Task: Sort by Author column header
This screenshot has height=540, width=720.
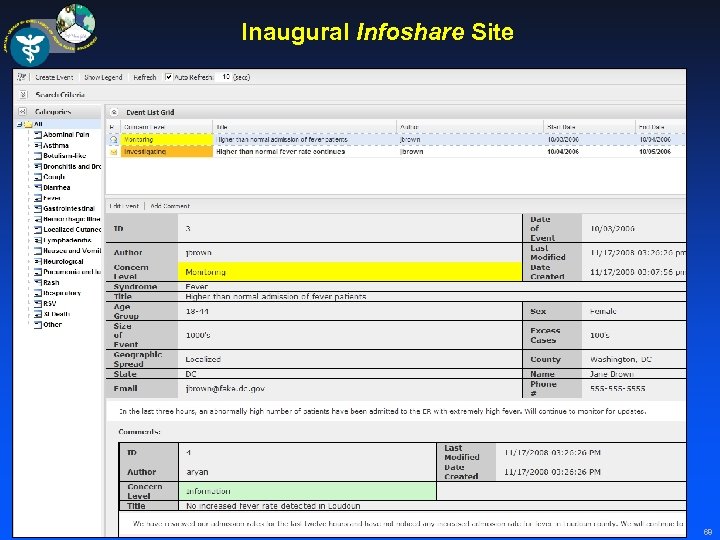Action: click(470, 127)
